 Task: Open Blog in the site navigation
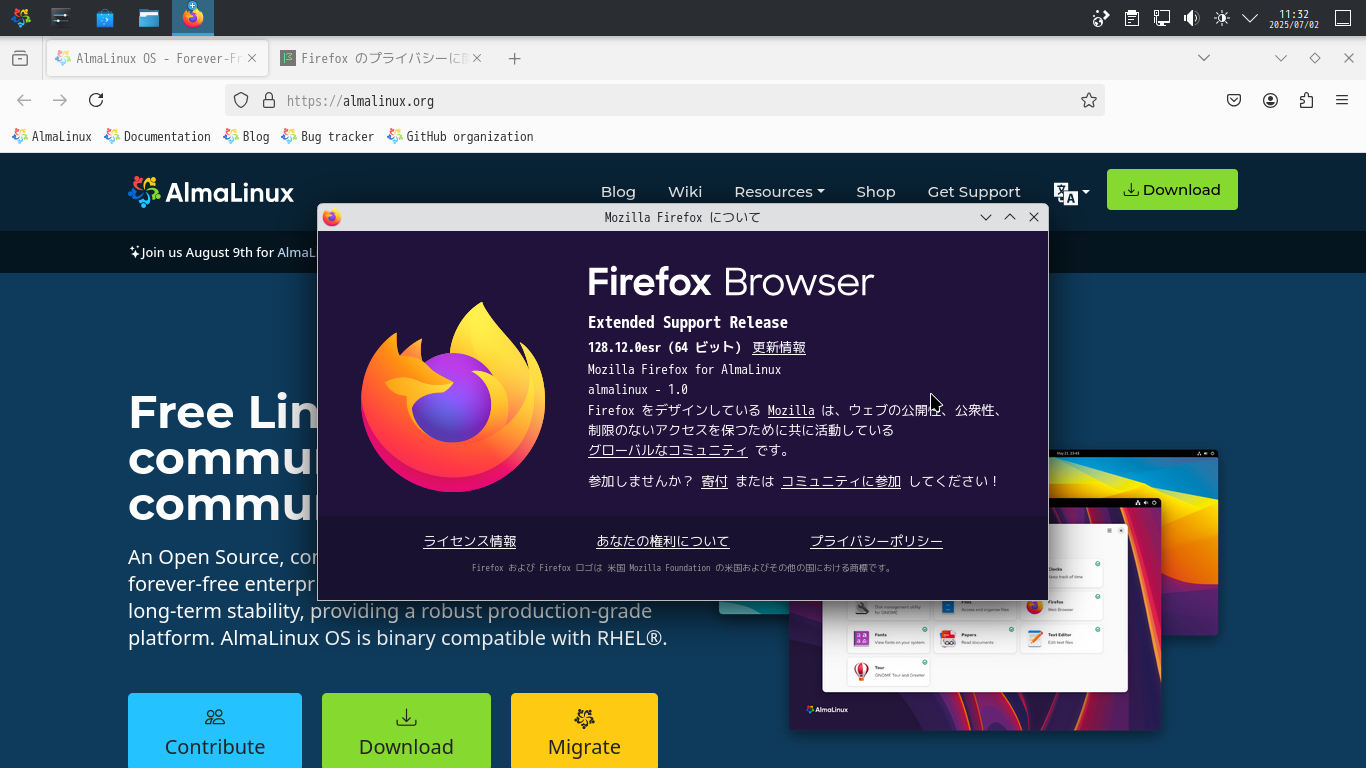click(x=618, y=192)
